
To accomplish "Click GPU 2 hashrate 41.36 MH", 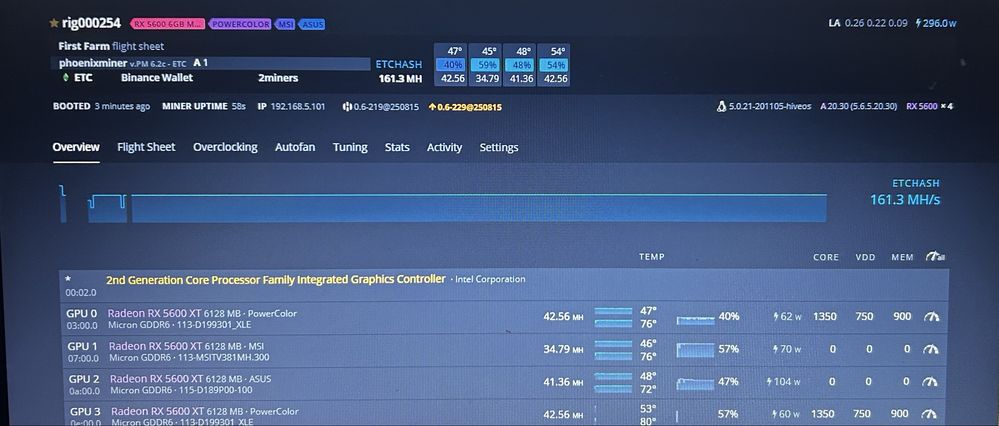I will click(x=563, y=382).
